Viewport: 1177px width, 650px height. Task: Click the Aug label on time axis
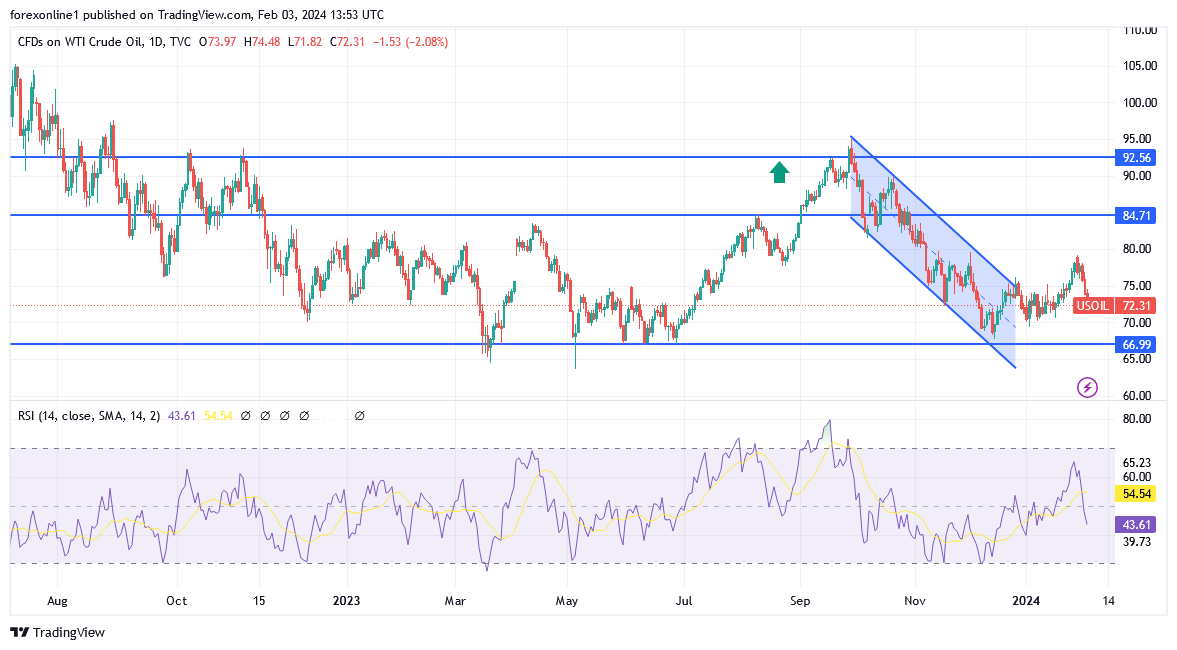coord(57,600)
